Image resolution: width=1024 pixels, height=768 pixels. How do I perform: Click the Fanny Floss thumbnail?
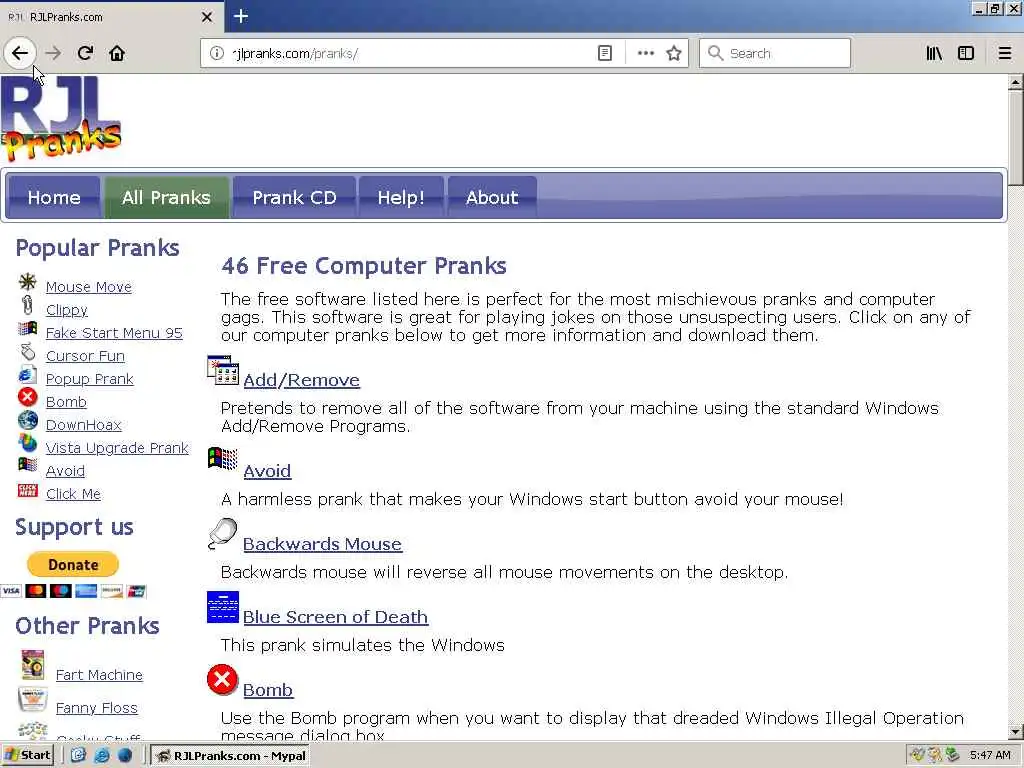pyautogui.click(x=32, y=699)
